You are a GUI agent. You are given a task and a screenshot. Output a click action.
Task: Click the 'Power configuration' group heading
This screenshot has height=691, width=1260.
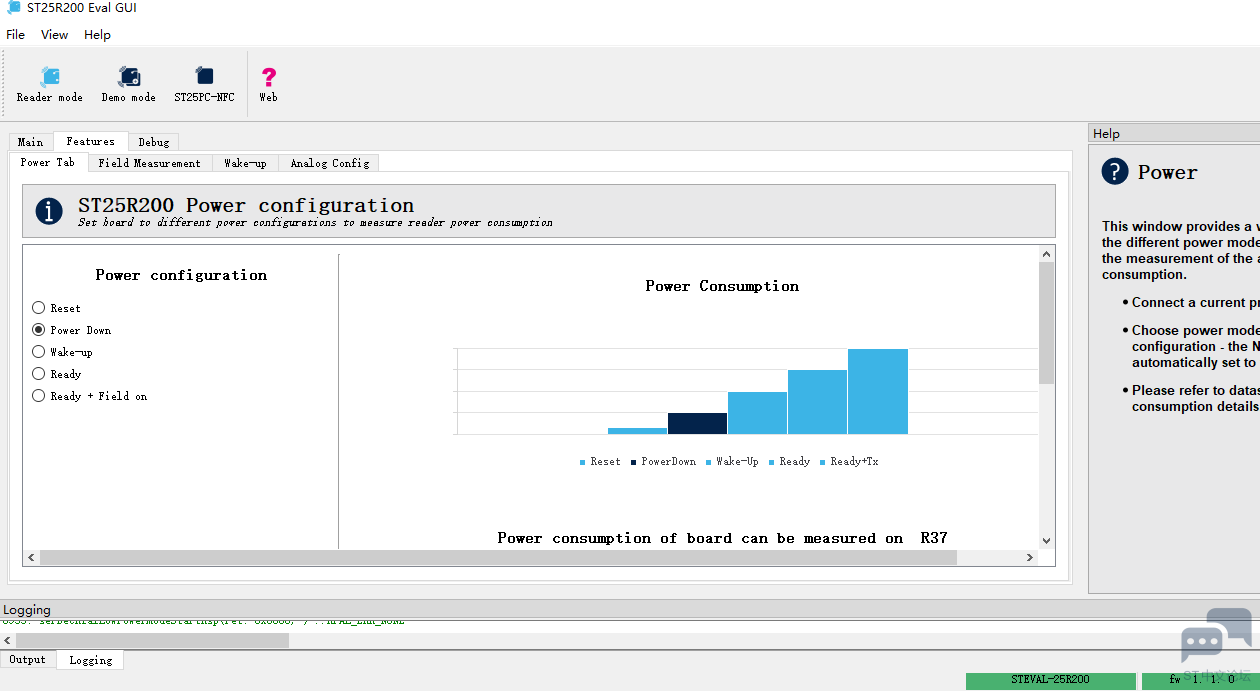point(181,275)
